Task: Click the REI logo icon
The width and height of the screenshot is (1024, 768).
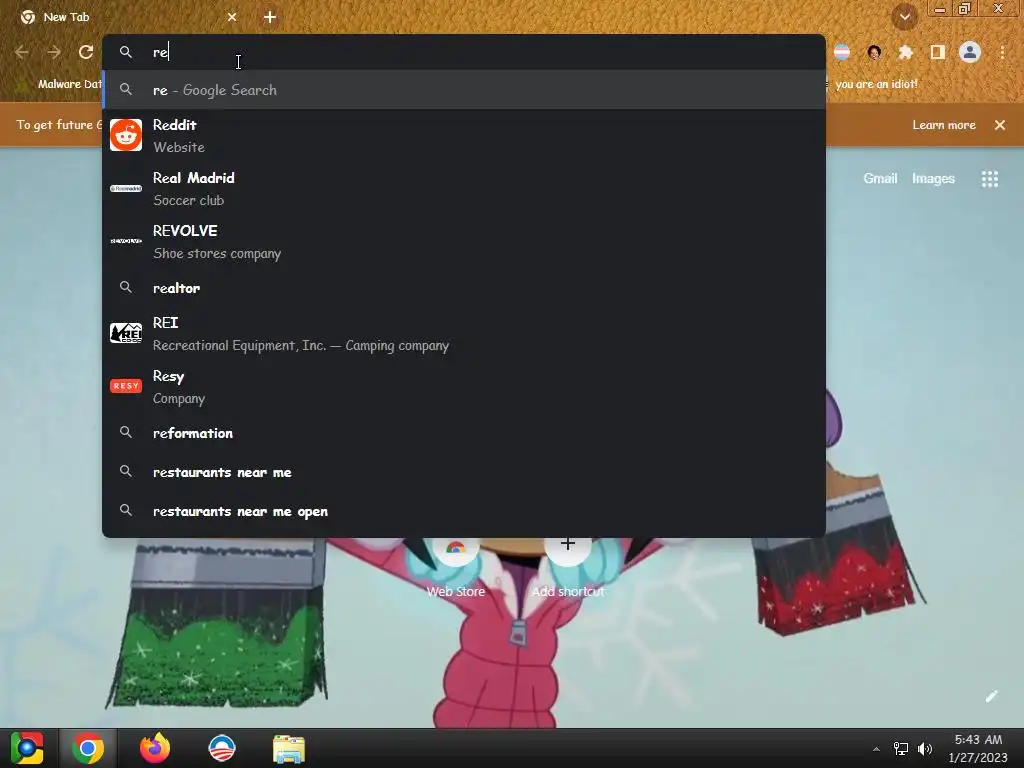Action: click(x=126, y=333)
